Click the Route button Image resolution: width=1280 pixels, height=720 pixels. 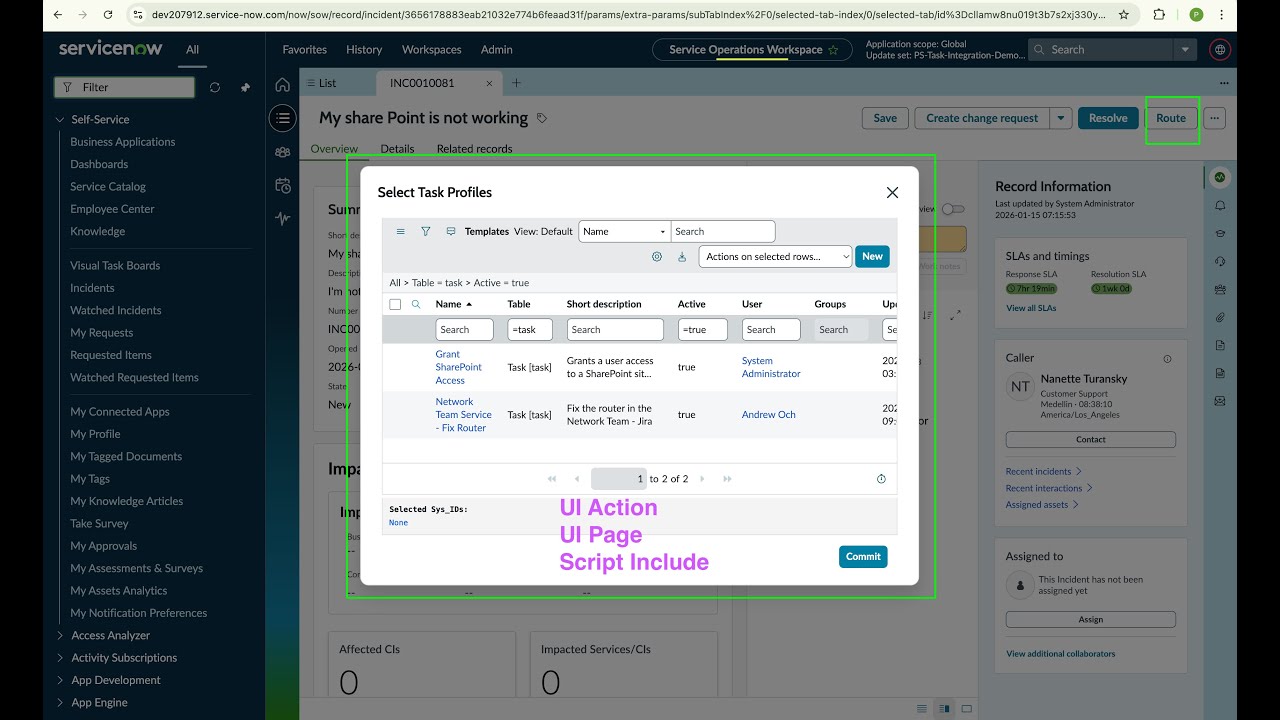(x=1171, y=118)
